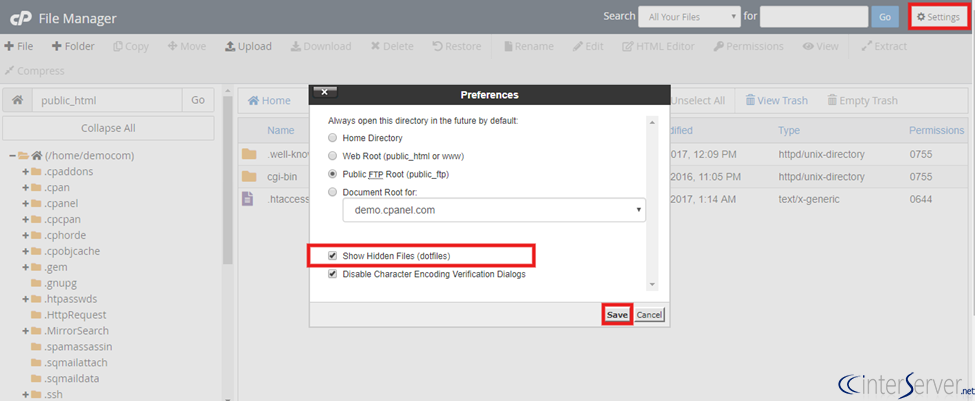This screenshot has width=975, height=401.
Task: Expand the .MirrorSearch folder node
Action: point(25,331)
